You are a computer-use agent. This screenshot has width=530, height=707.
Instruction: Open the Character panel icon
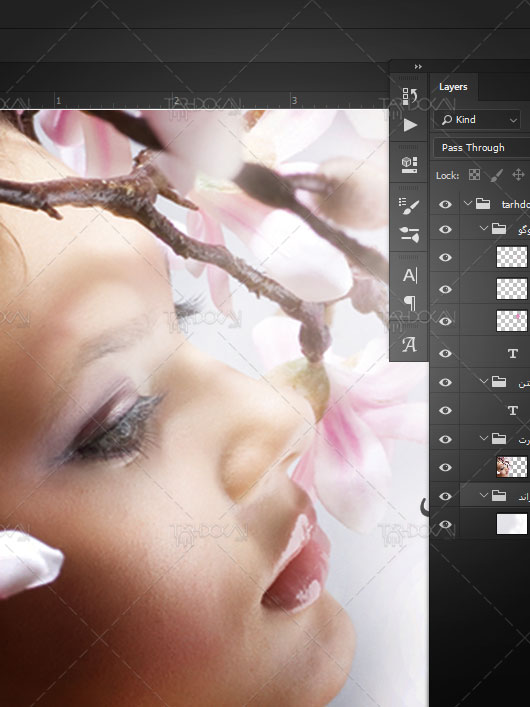click(410, 275)
